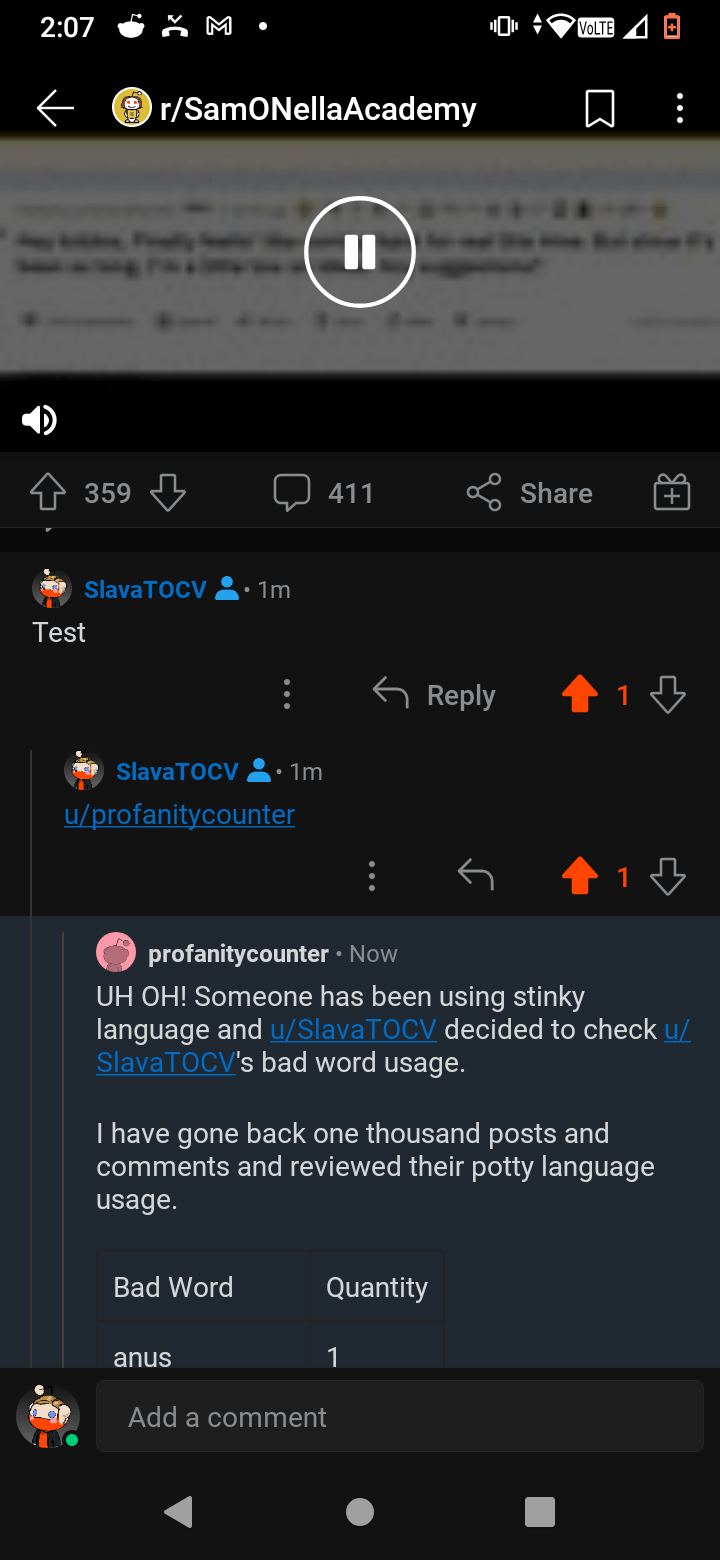Tap the reply arrow on the u/profanitycounter comment
720x1560 pixels.
click(x=477, y=875)
